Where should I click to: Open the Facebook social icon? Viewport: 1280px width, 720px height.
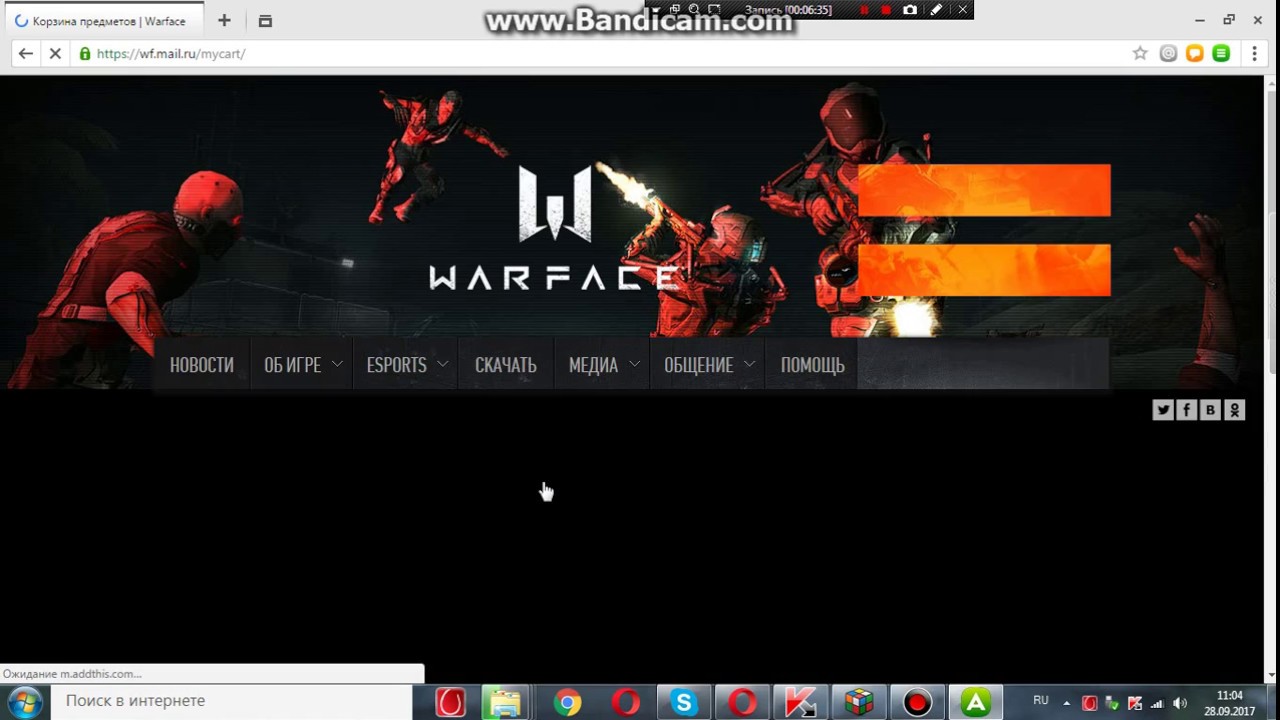click(x=1187, y=409)
